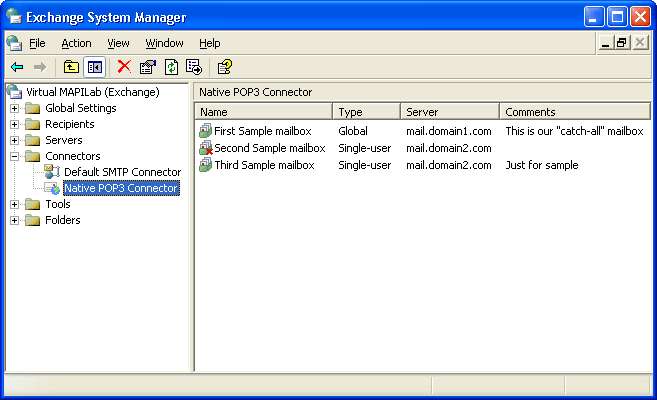Sort list by the Name column header
The image size is (657, 400).
click(264, 112)
